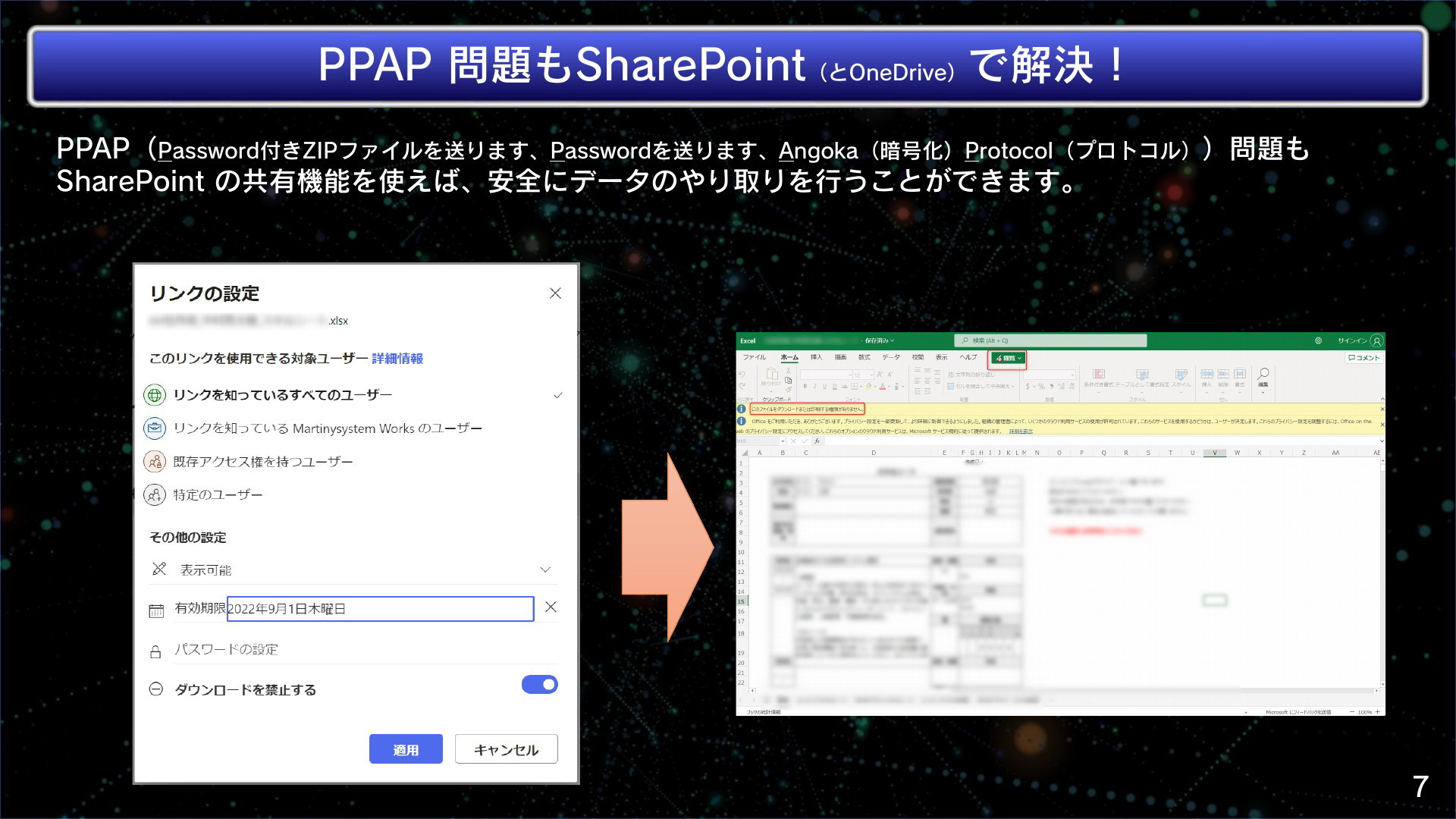Viewport: 1456px width, 819px height.
Task: Open the 詳細情報 link
Action: click(x=397, y=358)
